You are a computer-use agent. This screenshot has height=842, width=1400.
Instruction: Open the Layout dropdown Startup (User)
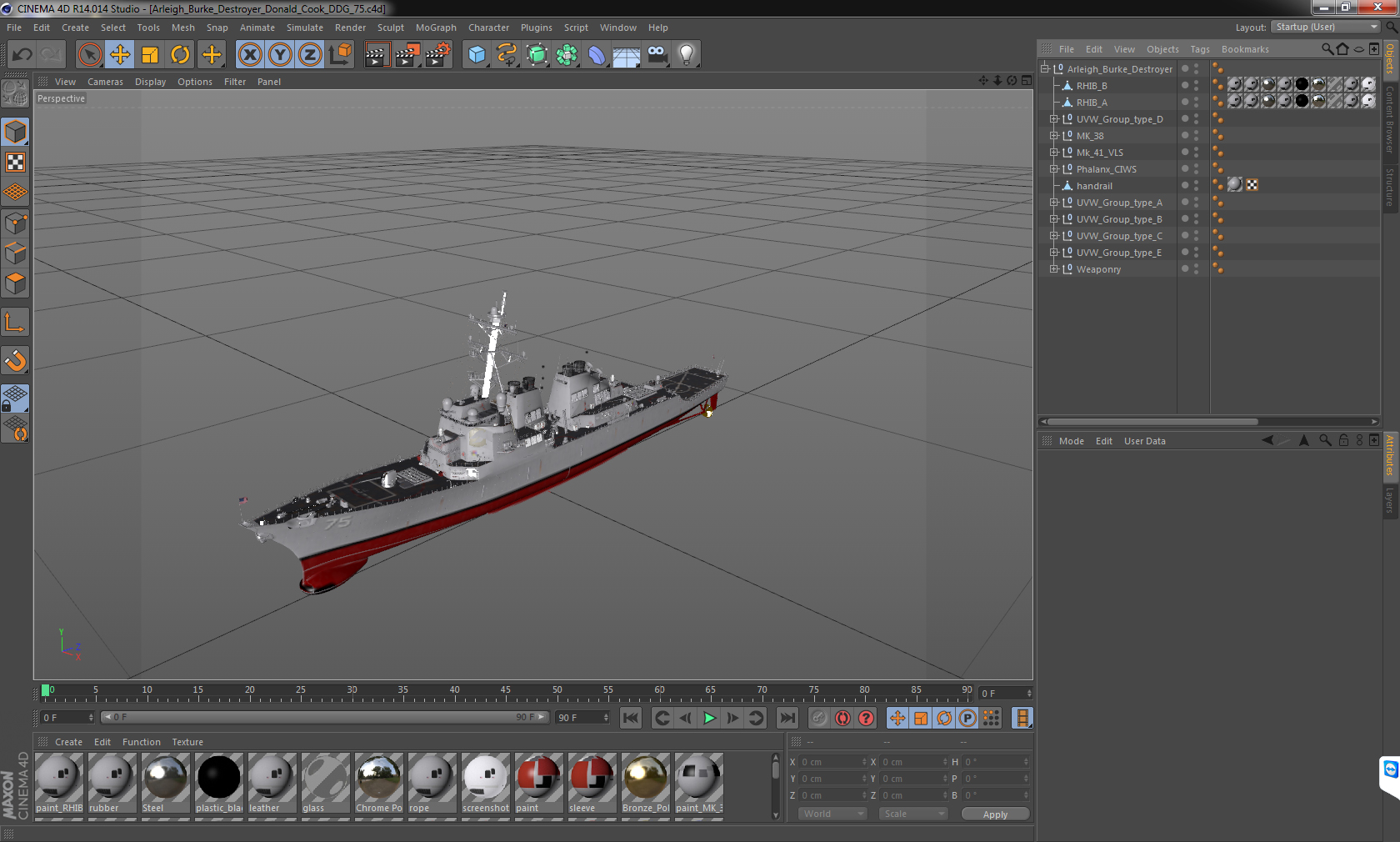click(x=1326, y=27)
